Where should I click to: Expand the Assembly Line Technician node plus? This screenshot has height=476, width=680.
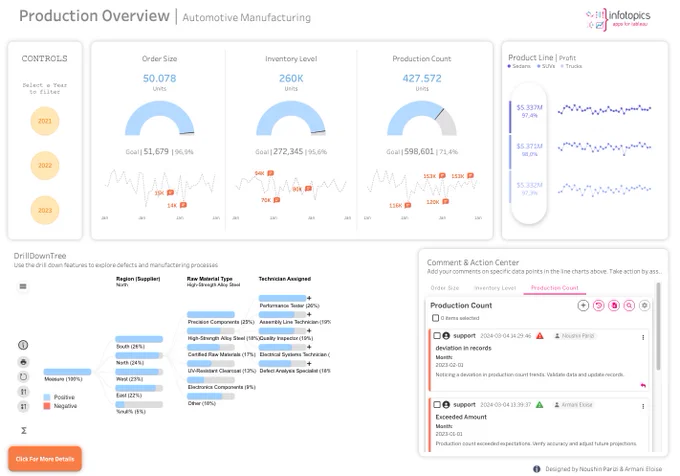(x=309, y=314)
